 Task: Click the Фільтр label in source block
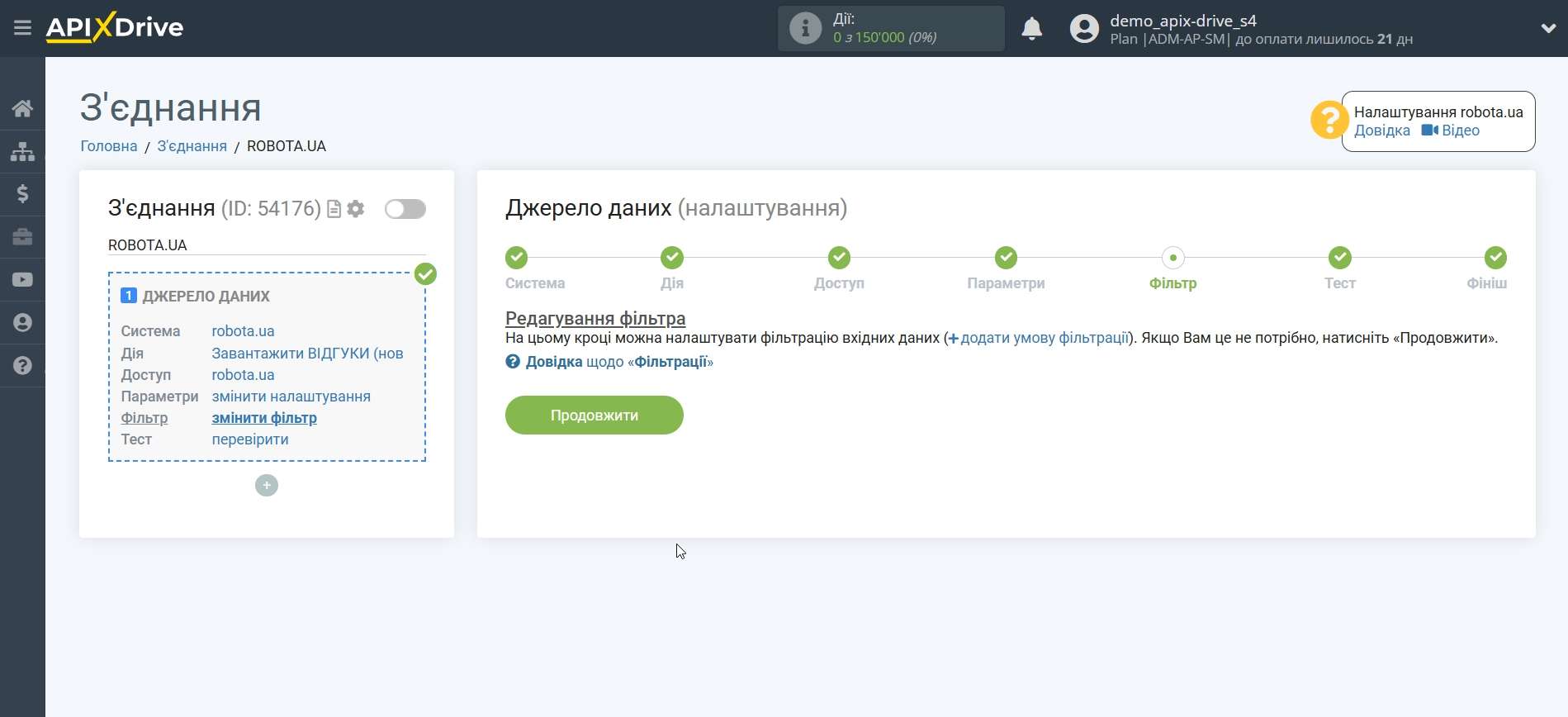tap(144, 418)
